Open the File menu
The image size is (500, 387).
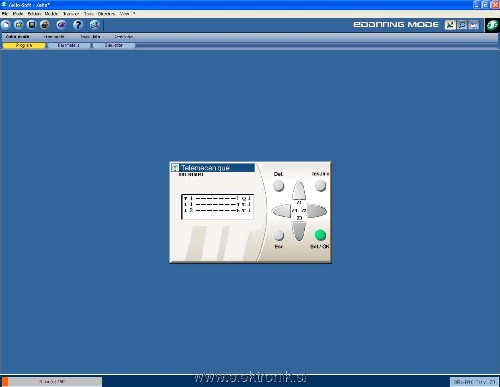(x=5, y=14)
